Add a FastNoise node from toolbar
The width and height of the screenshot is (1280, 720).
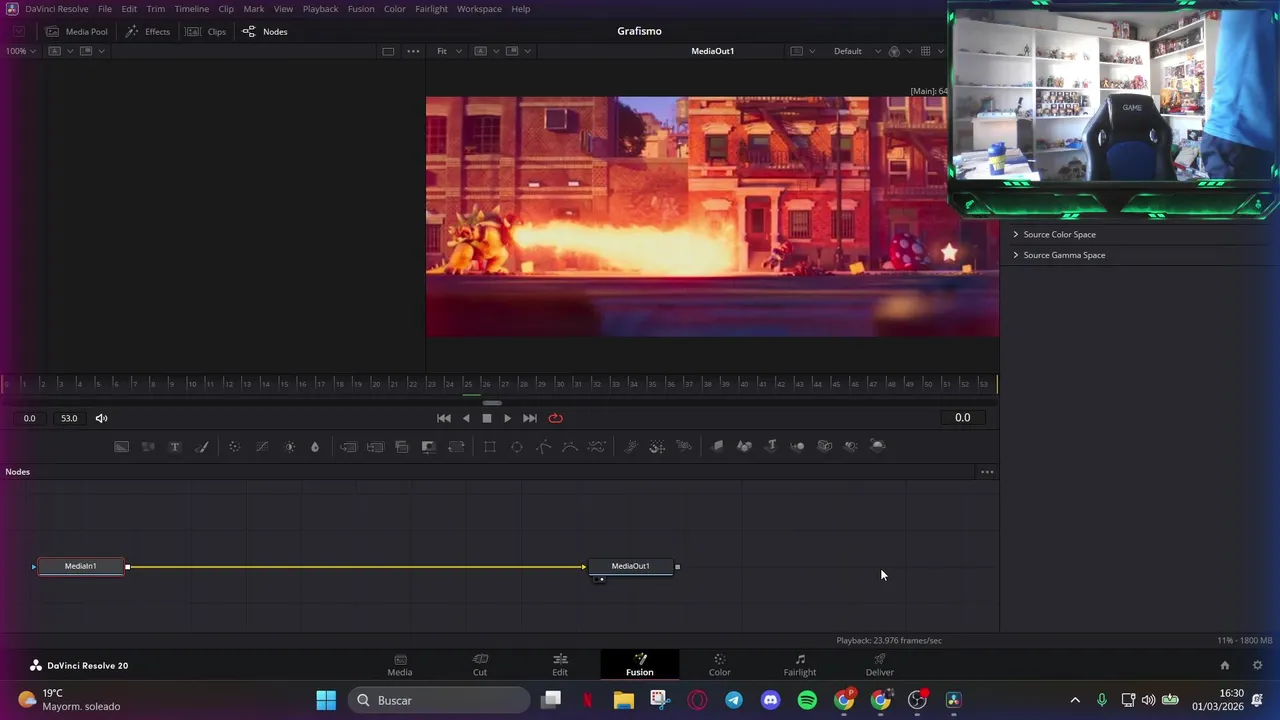pyautogui.click(x=148, y=446)
